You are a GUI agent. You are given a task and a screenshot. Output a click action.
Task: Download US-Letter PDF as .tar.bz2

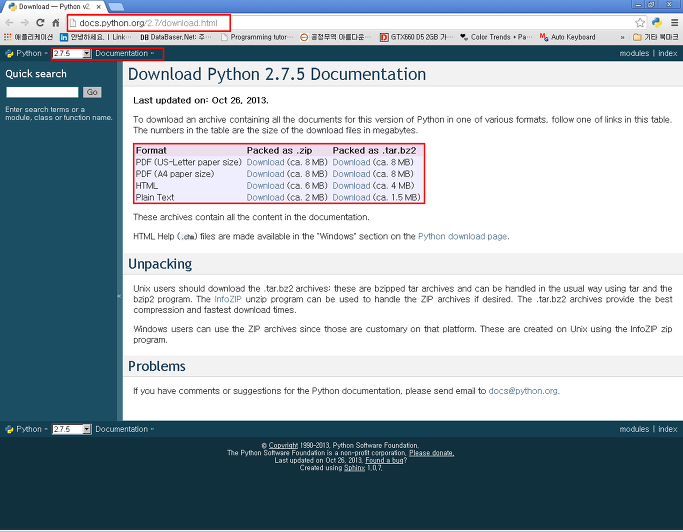351,162
